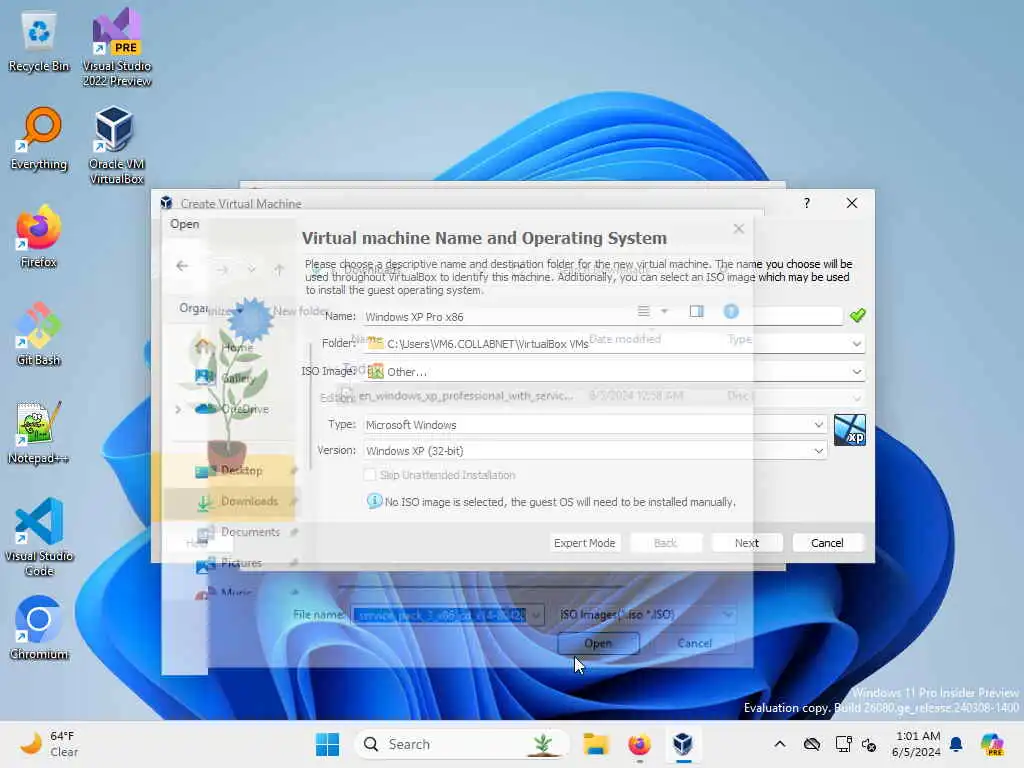Click the blue help icon in Open dialog
The height and width of the screenshot is (768, 1024).
731,312
